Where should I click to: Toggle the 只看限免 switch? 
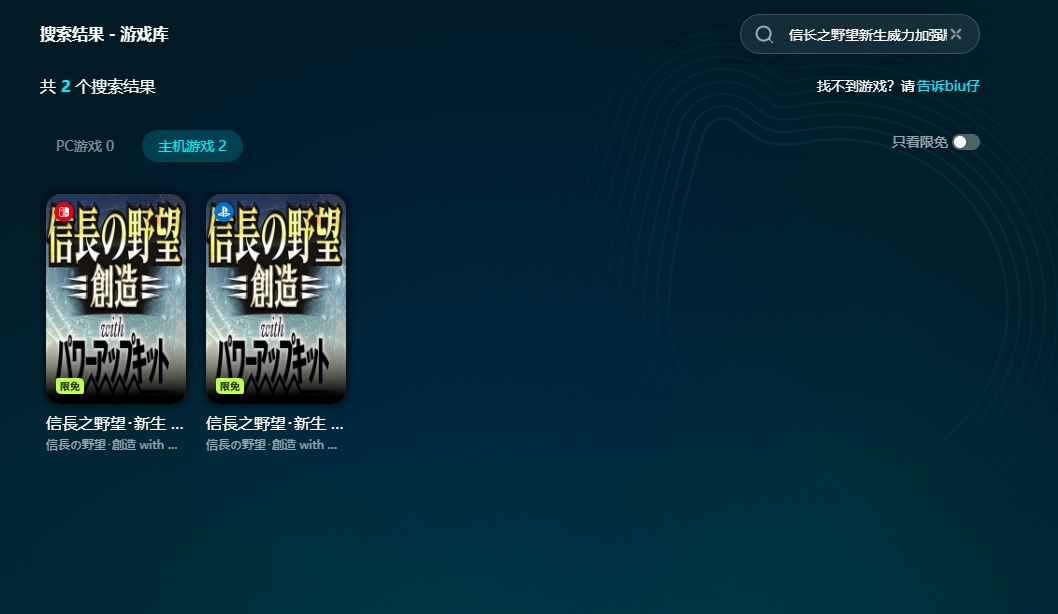[966, 142]
